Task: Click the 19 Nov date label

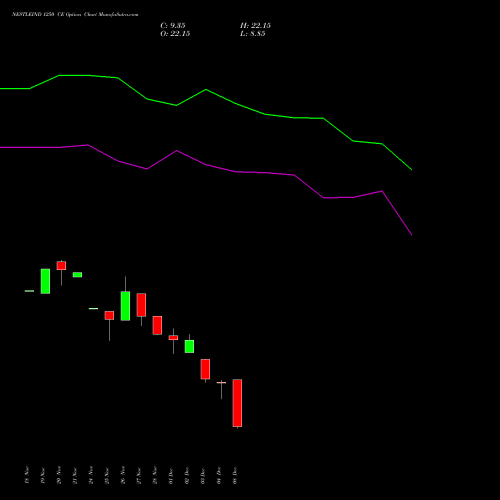Action: tap(43, 475)
